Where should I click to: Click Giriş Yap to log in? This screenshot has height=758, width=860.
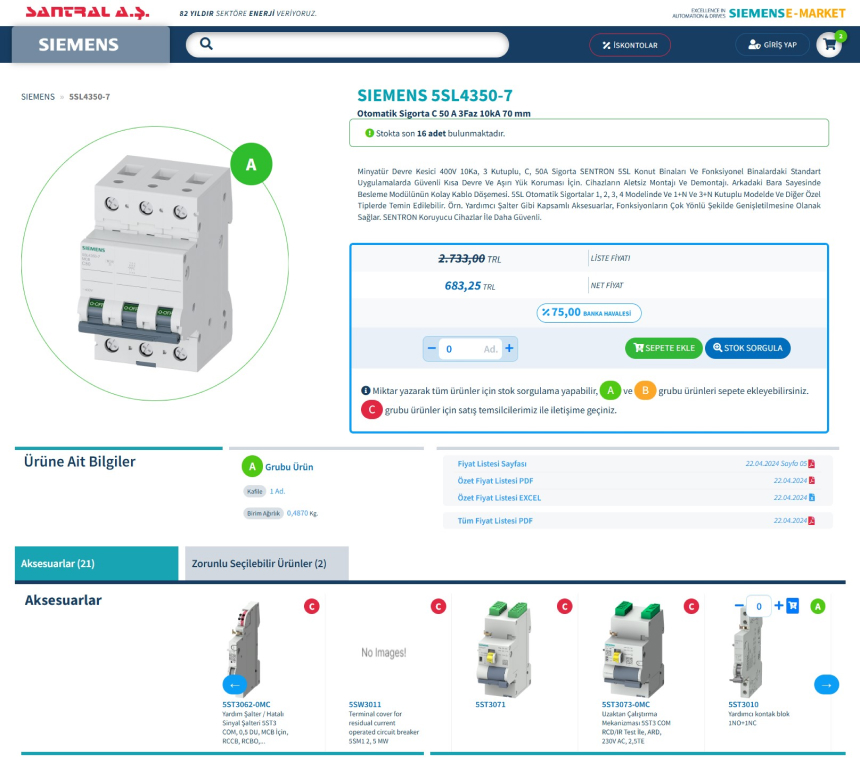tap(772, 45)
